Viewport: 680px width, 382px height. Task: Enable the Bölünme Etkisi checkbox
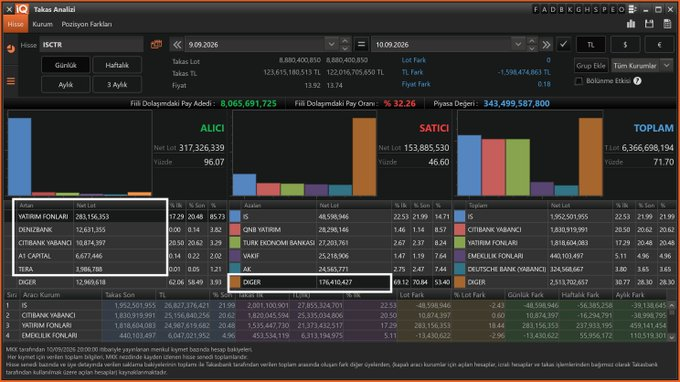579,81
